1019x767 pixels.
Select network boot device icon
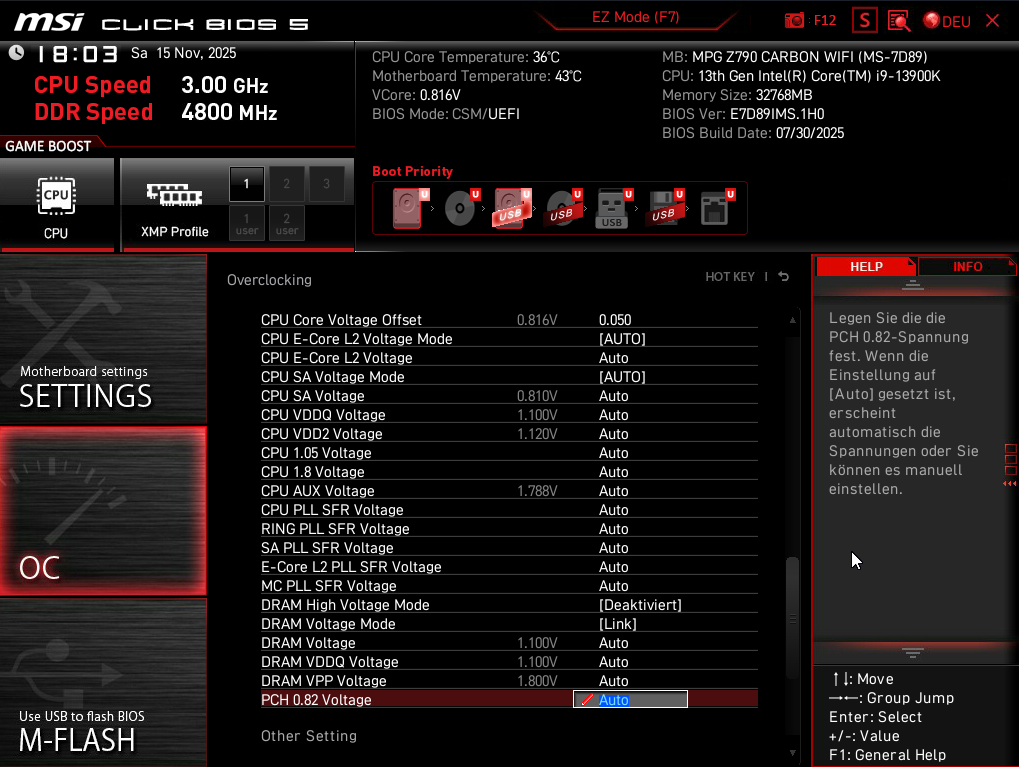[716, 208]
